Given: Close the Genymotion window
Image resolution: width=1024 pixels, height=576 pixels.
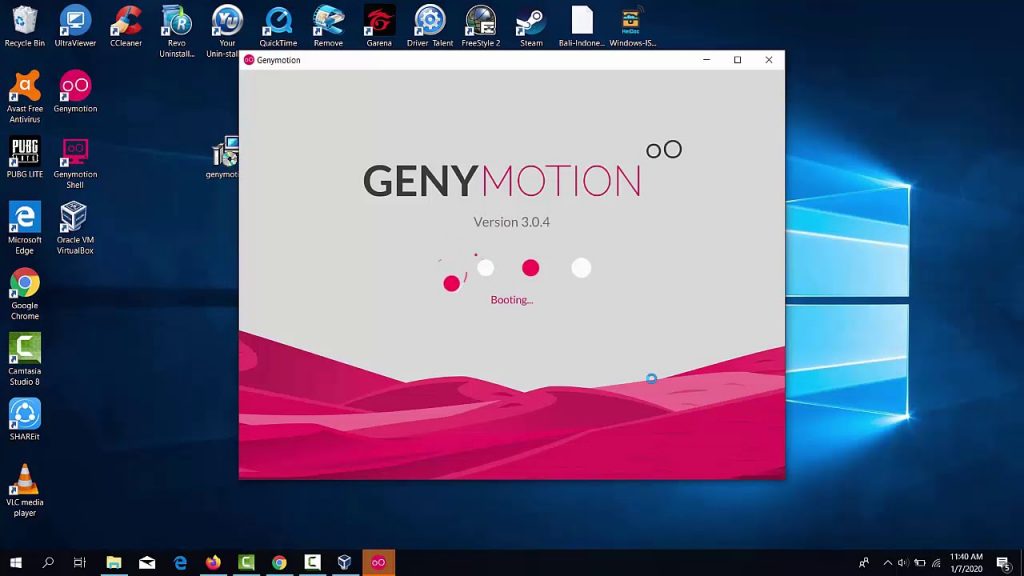Looking at the screenshot, I should [768, 60].
